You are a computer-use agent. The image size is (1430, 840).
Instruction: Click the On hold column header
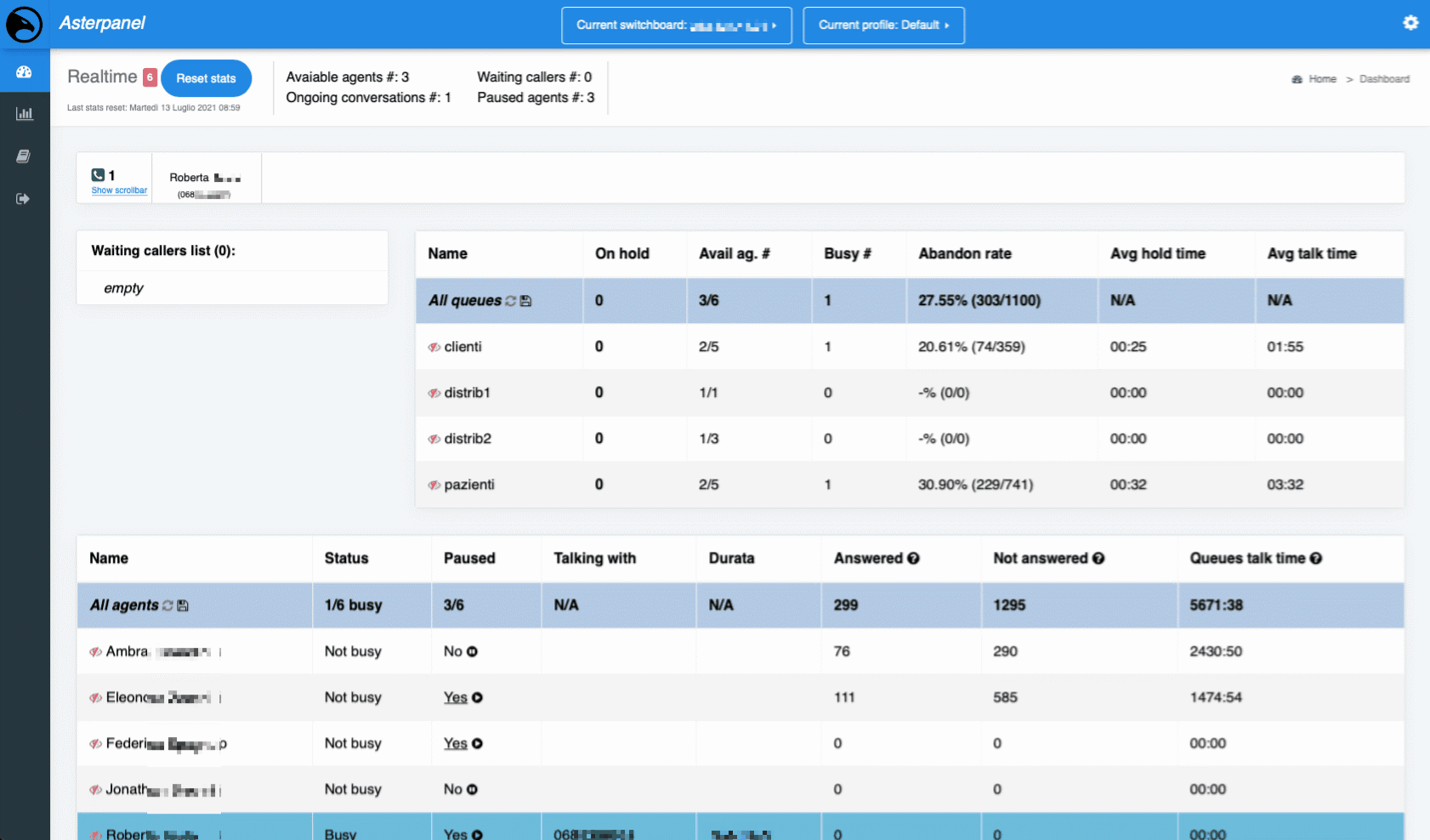(x=622, y=253)
